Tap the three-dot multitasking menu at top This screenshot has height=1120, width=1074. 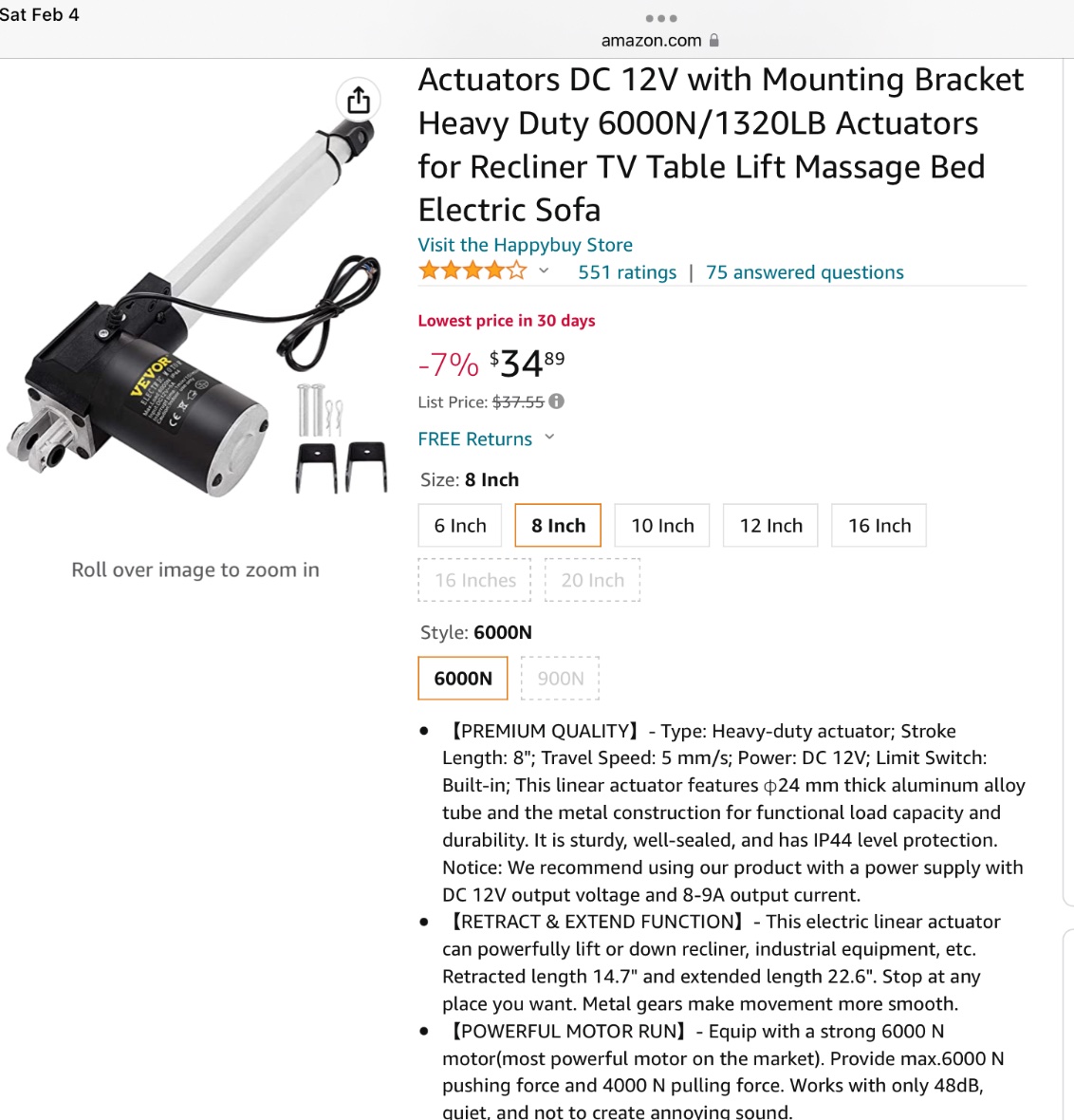(660, 18)
